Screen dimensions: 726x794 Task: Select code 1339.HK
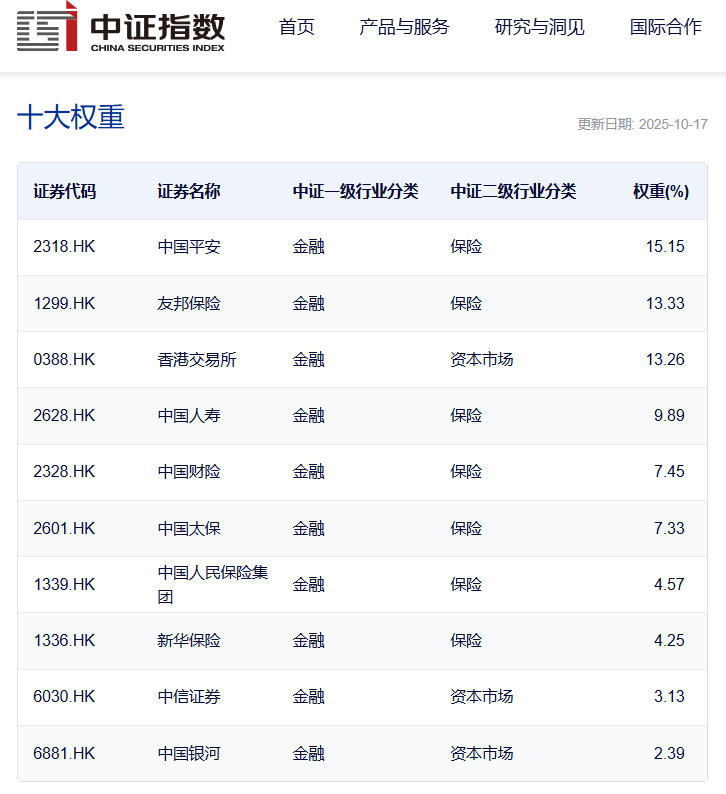64,584
